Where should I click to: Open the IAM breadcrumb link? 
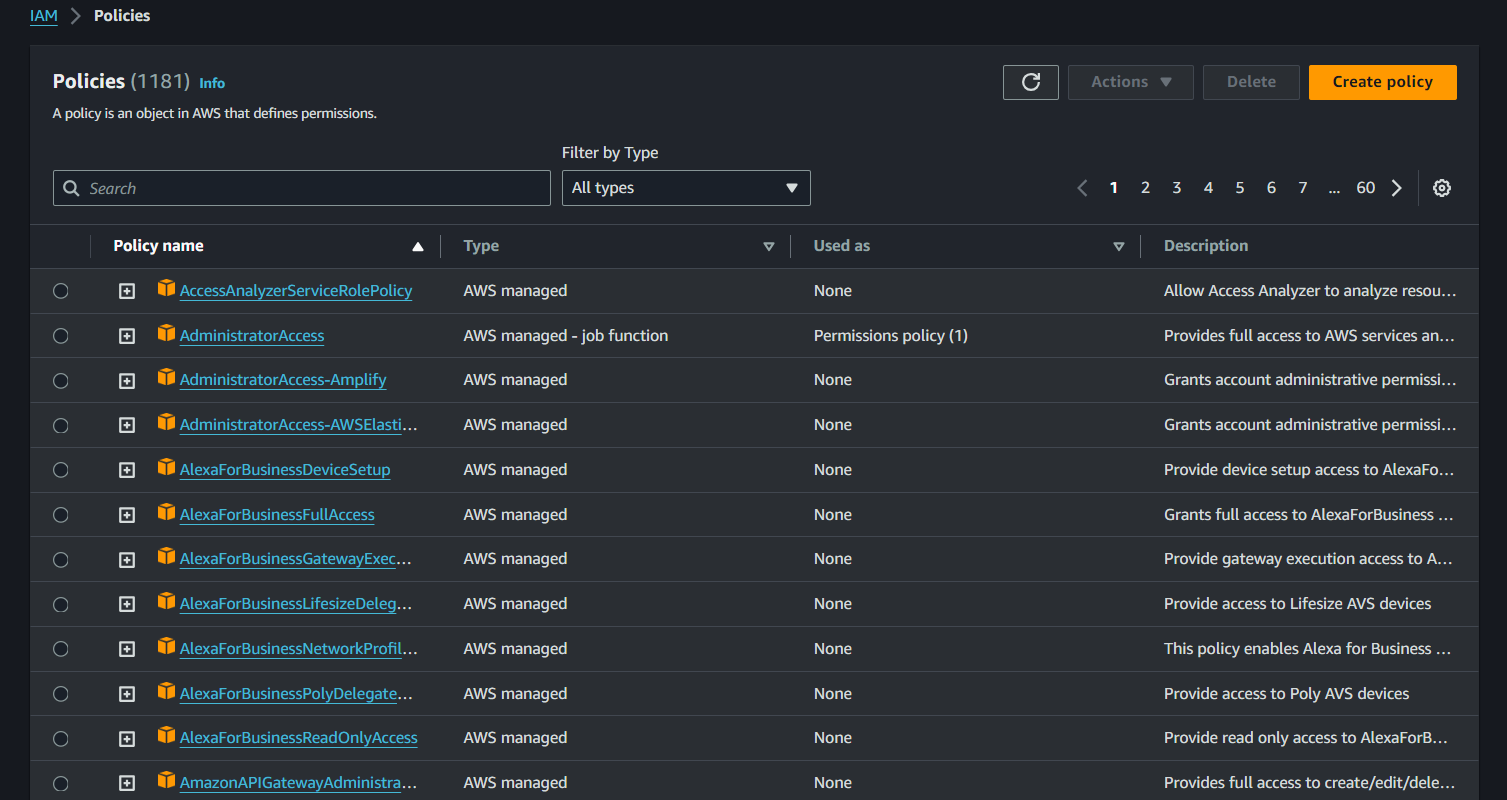pos(44,16)
